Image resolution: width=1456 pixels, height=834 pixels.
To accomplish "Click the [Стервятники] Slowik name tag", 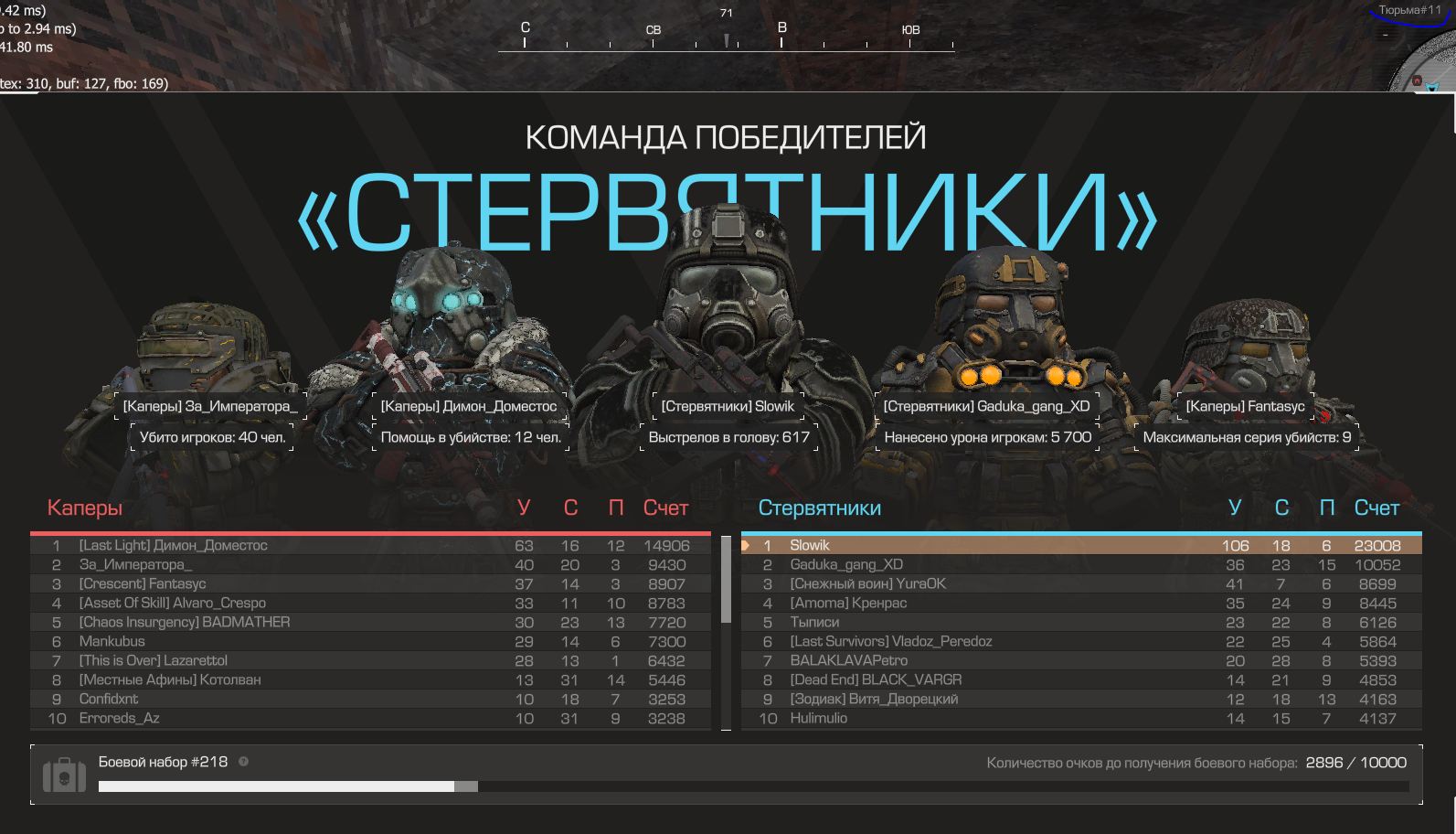I will point(728,406).
